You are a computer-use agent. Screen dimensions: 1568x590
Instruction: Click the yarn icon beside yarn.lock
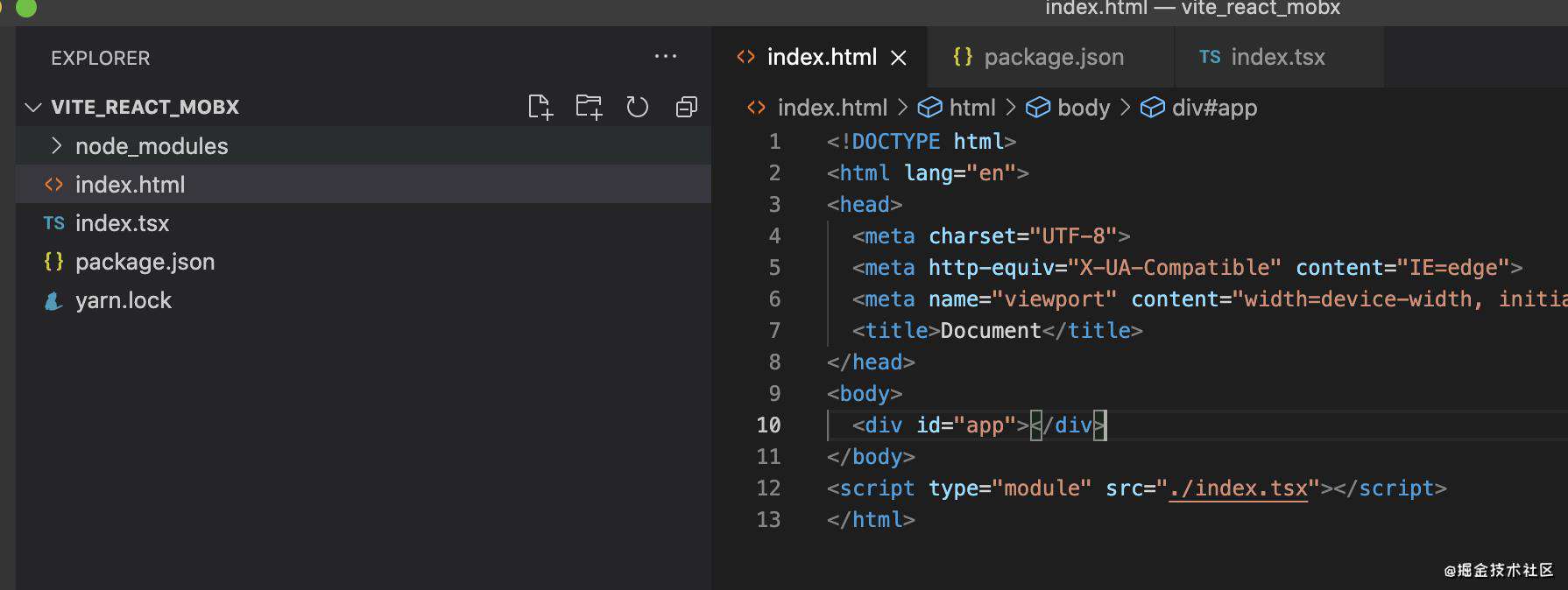[x=53, y=301]
